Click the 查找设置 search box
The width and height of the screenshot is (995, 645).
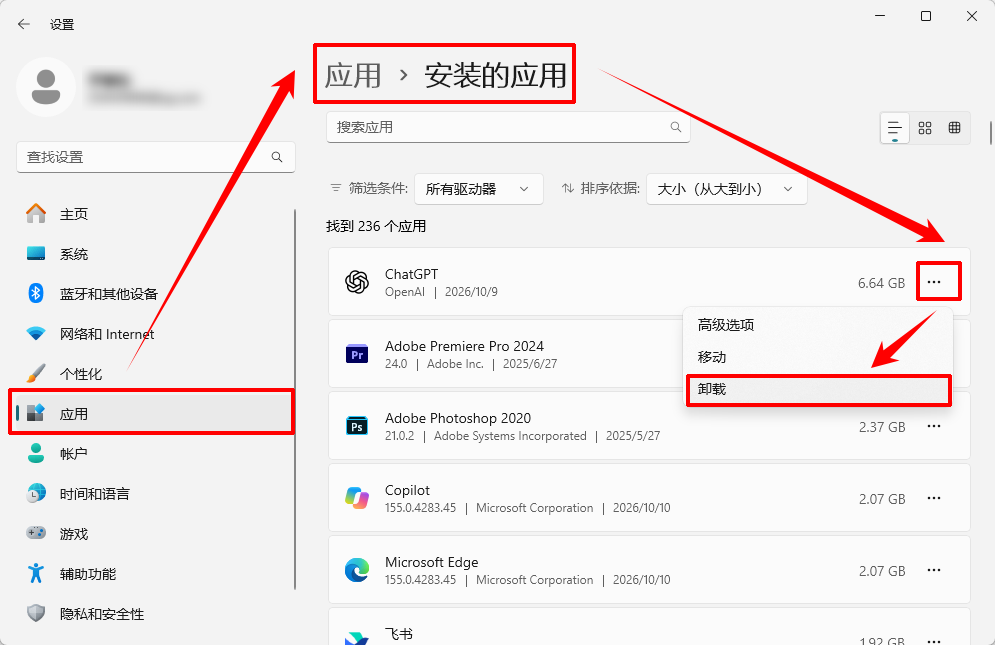point(155,157)
